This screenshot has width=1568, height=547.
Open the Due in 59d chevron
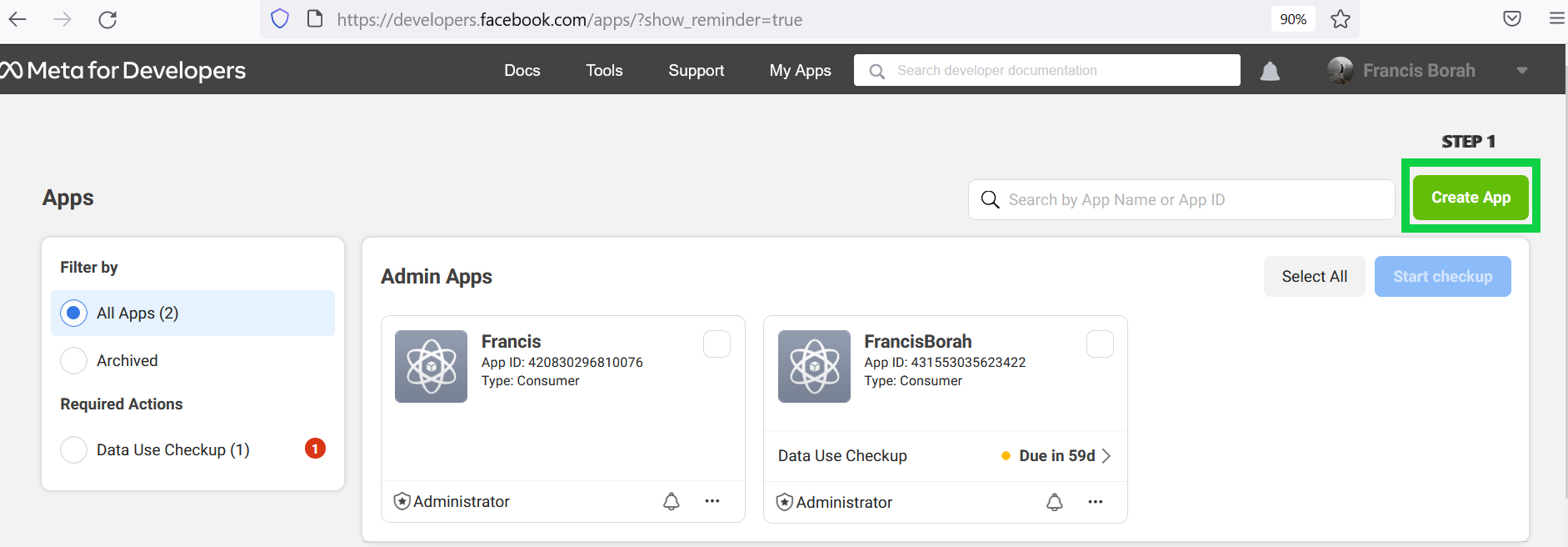click(1106, 455)
